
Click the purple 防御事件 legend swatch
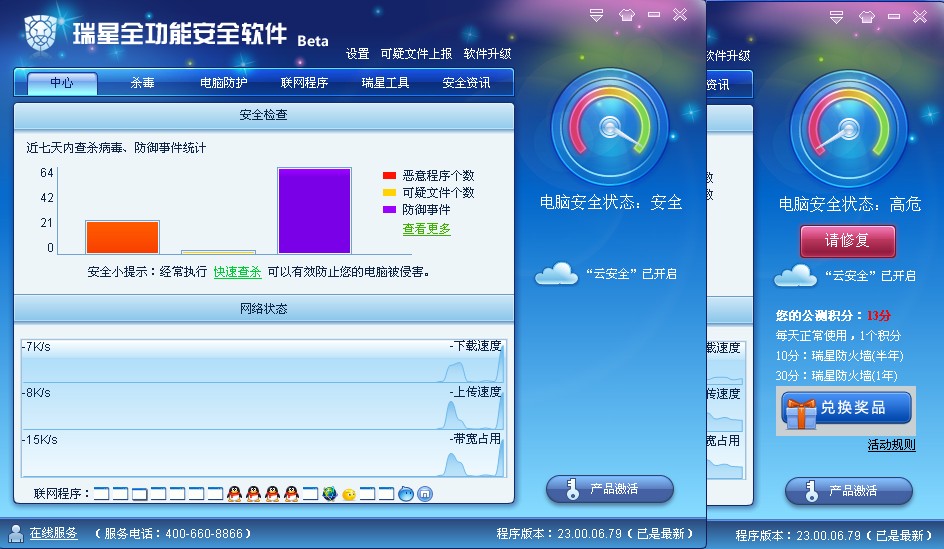coord(390,209)
